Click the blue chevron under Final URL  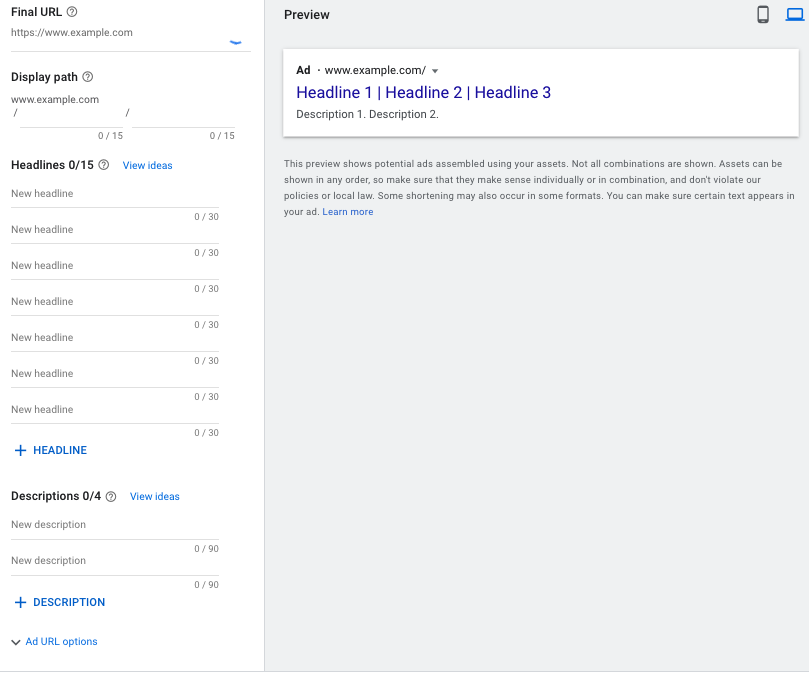[x=236, y=41]
